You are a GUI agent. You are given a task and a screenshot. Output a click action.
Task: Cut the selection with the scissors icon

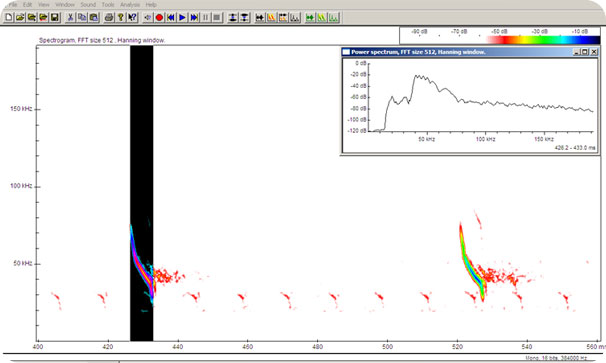point(70,17)
